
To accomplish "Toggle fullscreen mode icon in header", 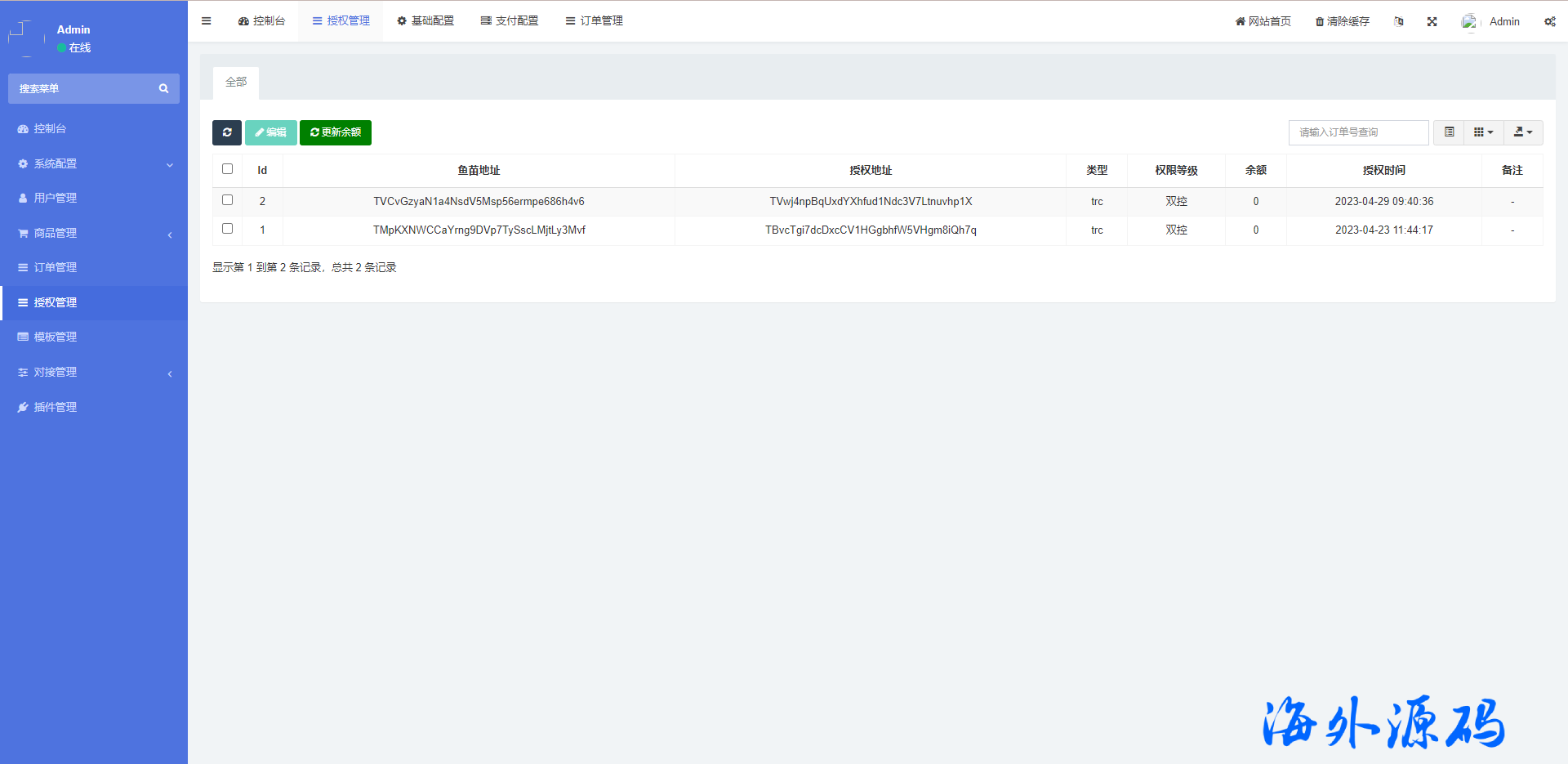I will click(x=1432, y=22).
